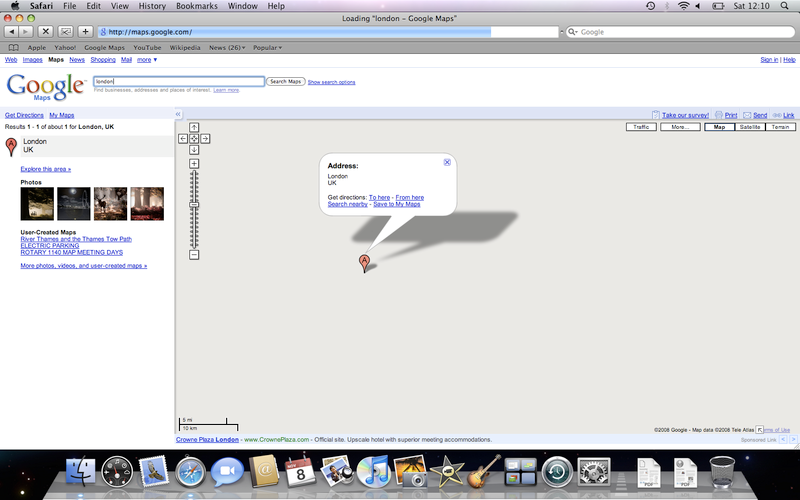Open the Safari File menu
The width and height of the screenshot is (800, 500).
click(69, 6)
